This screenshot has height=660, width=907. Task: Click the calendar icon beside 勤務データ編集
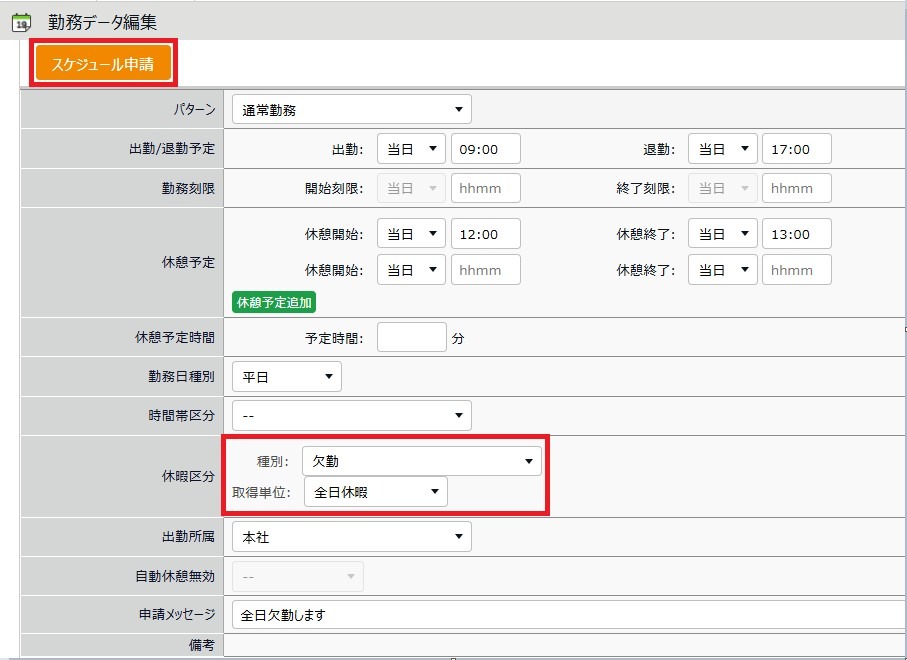tap(20, 22)
